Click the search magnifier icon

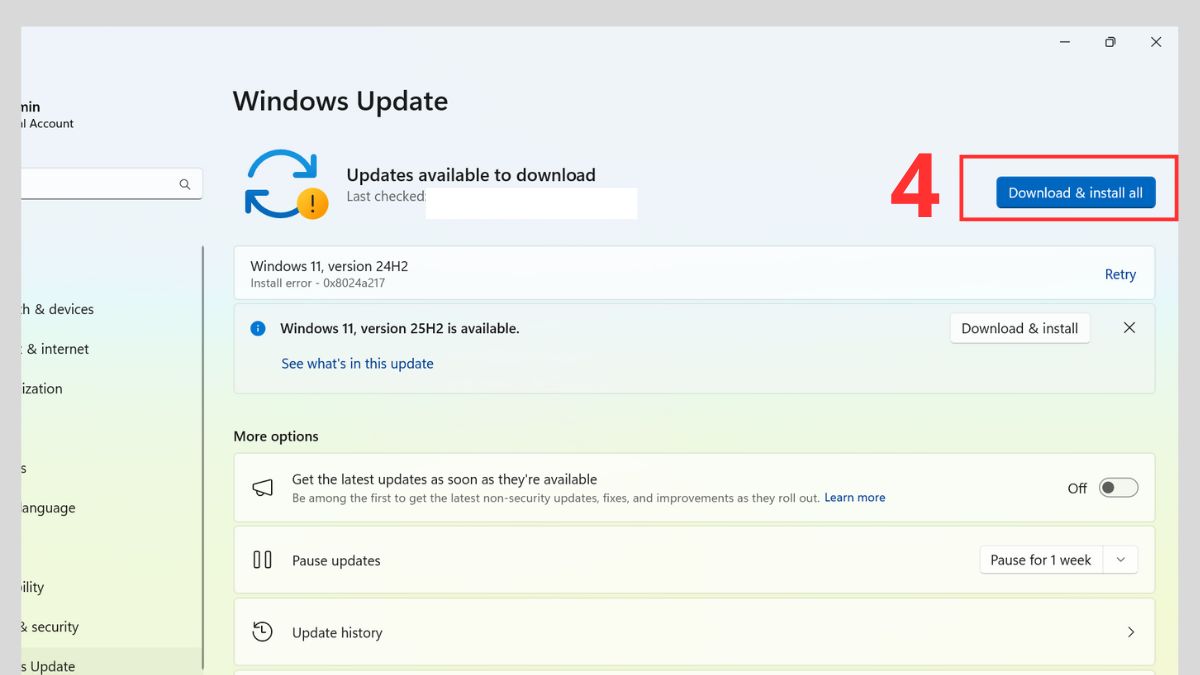click(x=185, y=183)
